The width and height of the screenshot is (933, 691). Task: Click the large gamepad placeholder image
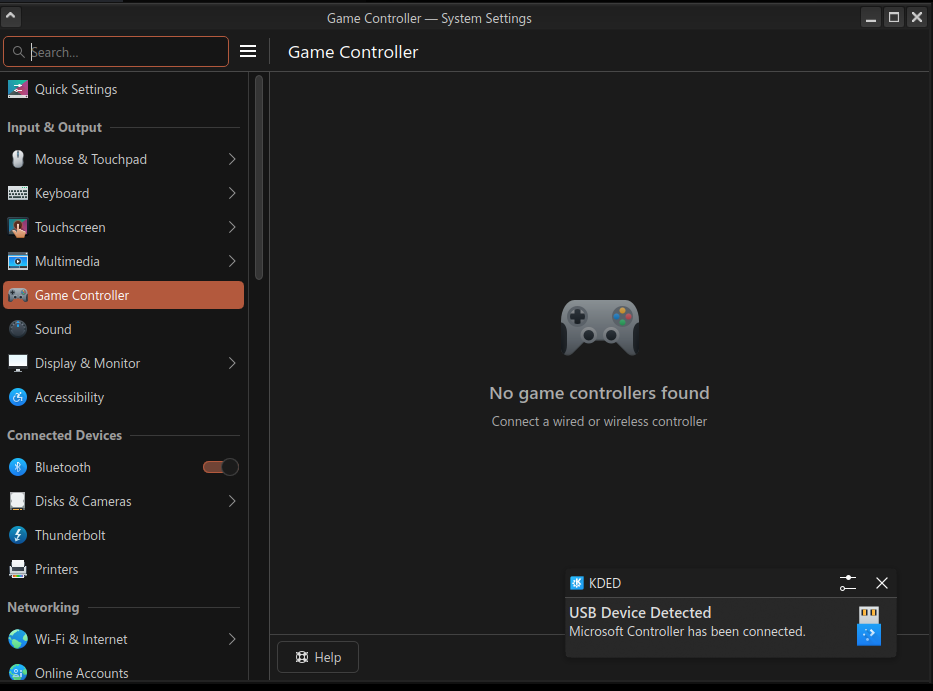click(599, 327)
